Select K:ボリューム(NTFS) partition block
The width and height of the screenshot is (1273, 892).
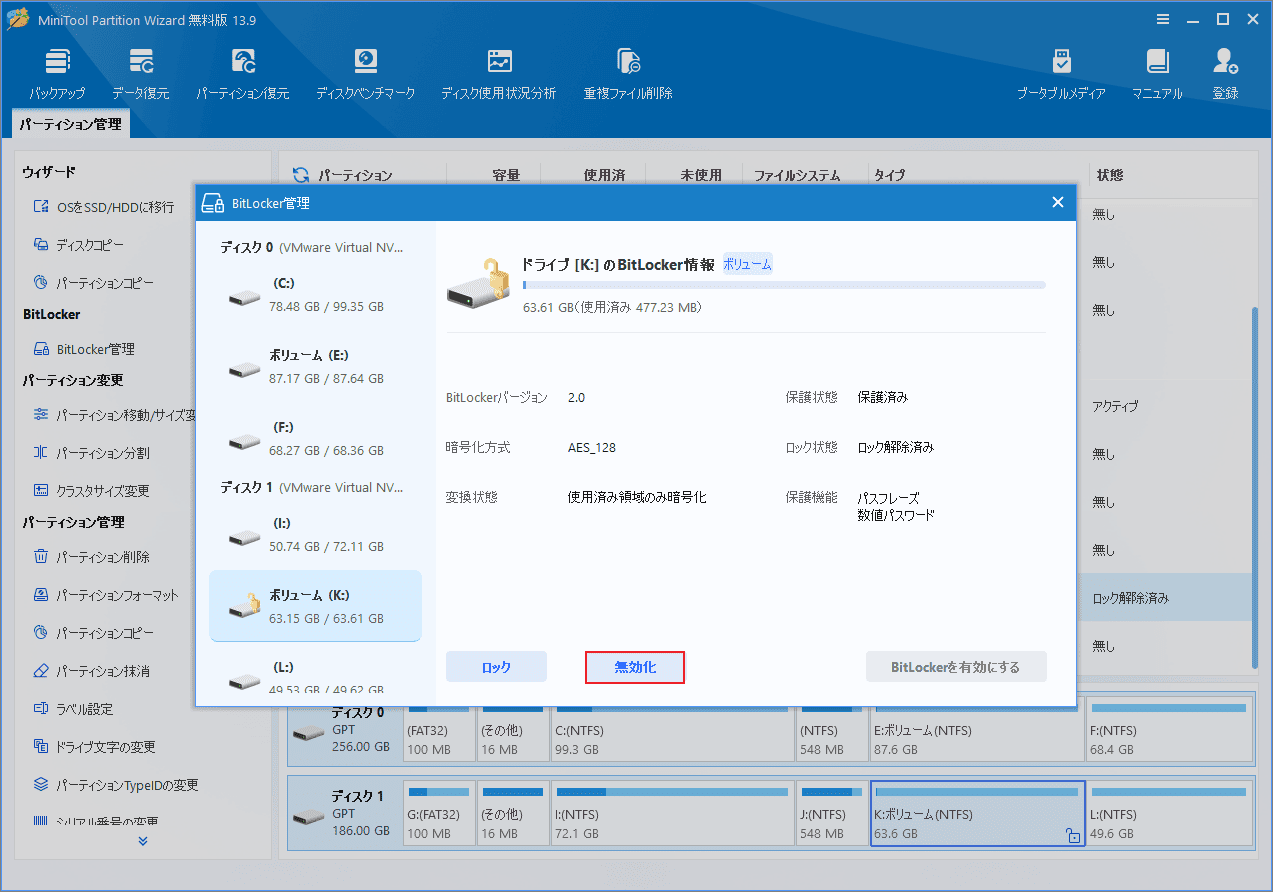978,814
